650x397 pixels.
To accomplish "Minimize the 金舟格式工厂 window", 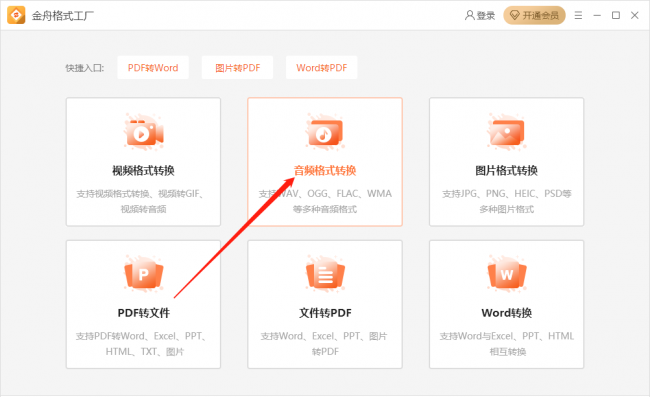I will point(597,15).
